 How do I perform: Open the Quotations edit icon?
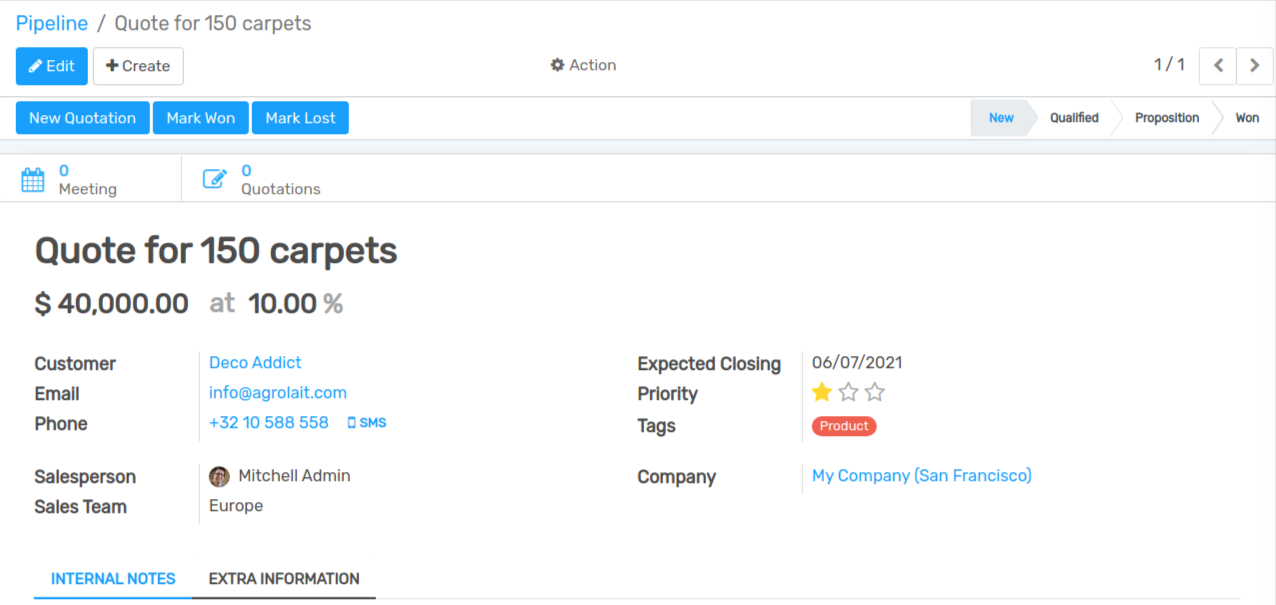pyautogui.click(x=215, y=180)
